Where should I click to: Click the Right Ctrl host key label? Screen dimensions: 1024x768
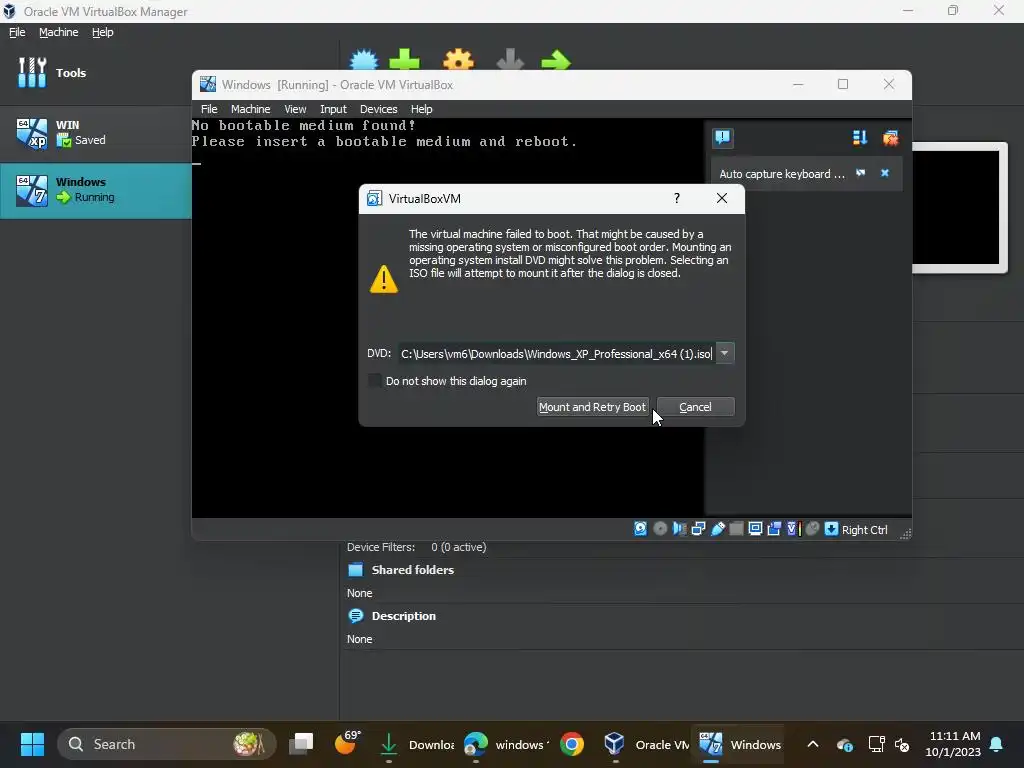coord(865,530)
